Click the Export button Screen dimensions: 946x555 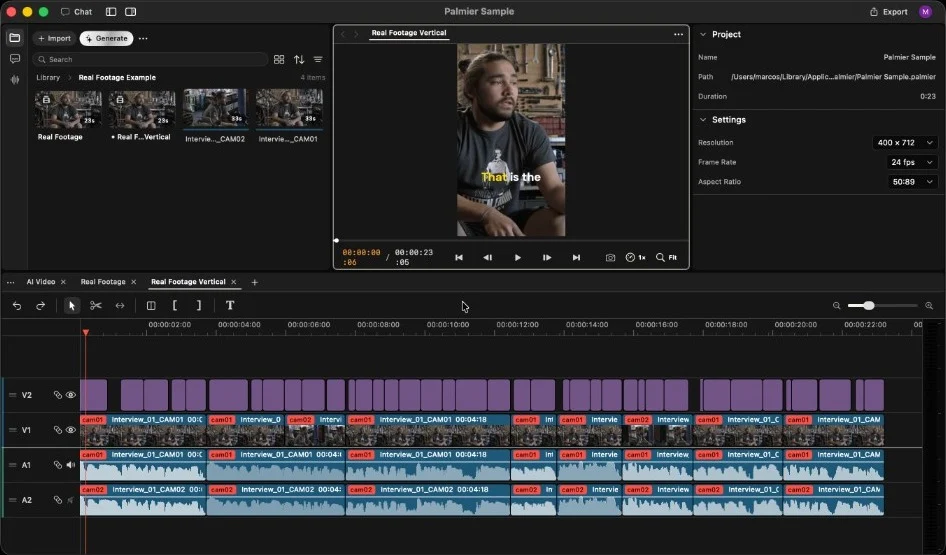889,11
